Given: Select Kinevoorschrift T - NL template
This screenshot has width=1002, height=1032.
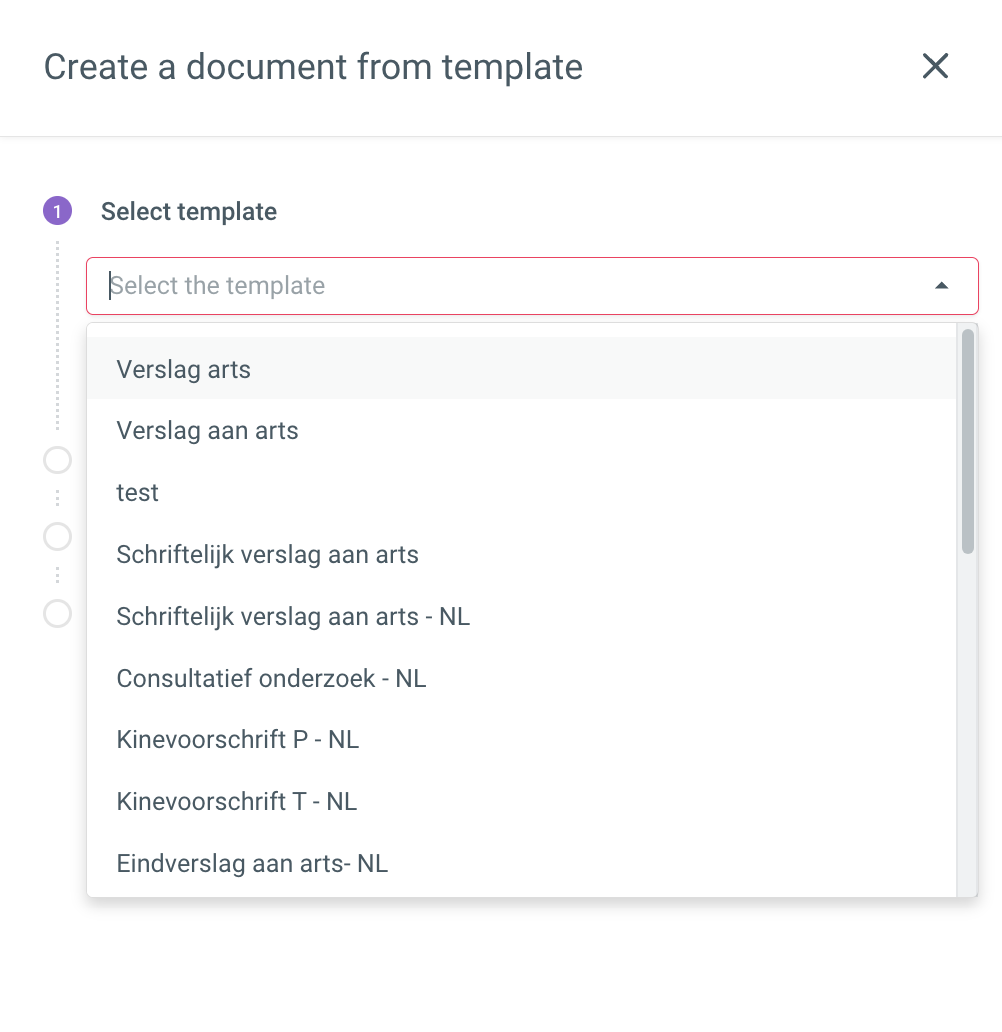Looking at the screenshot, I should point(521,801).
